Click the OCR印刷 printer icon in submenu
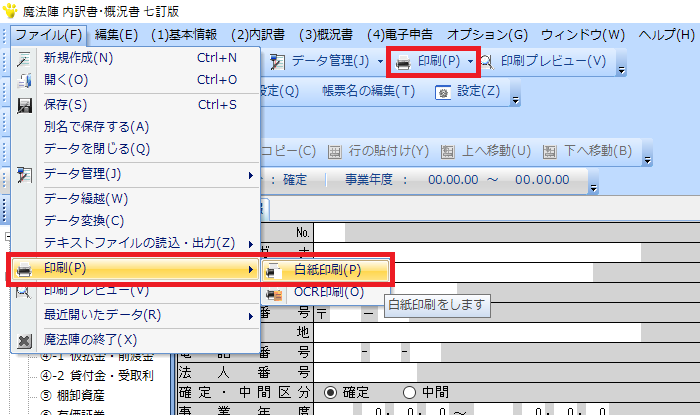 (274, 294)
